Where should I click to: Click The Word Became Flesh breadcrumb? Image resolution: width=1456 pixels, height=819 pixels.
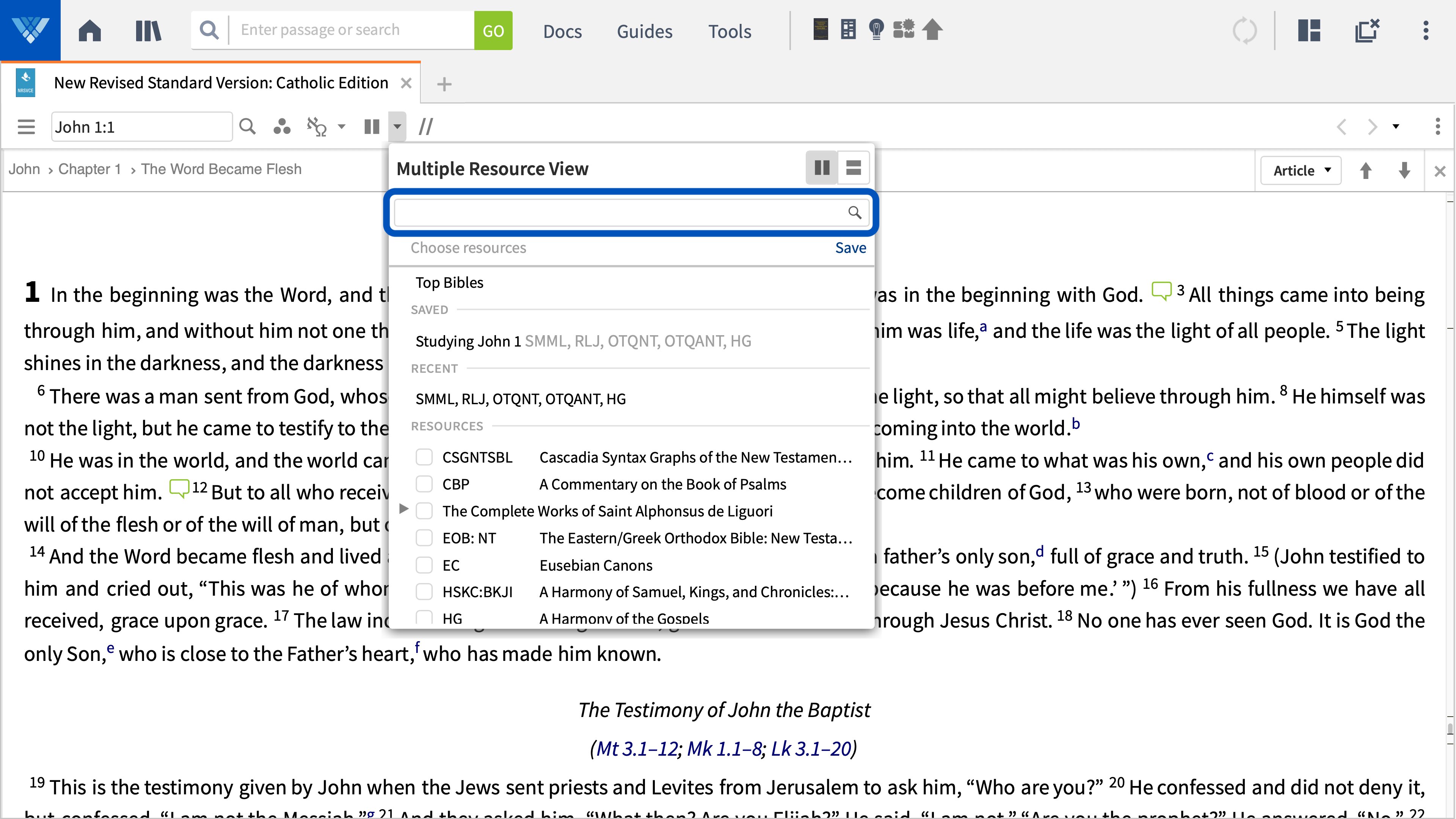point(221,169)
